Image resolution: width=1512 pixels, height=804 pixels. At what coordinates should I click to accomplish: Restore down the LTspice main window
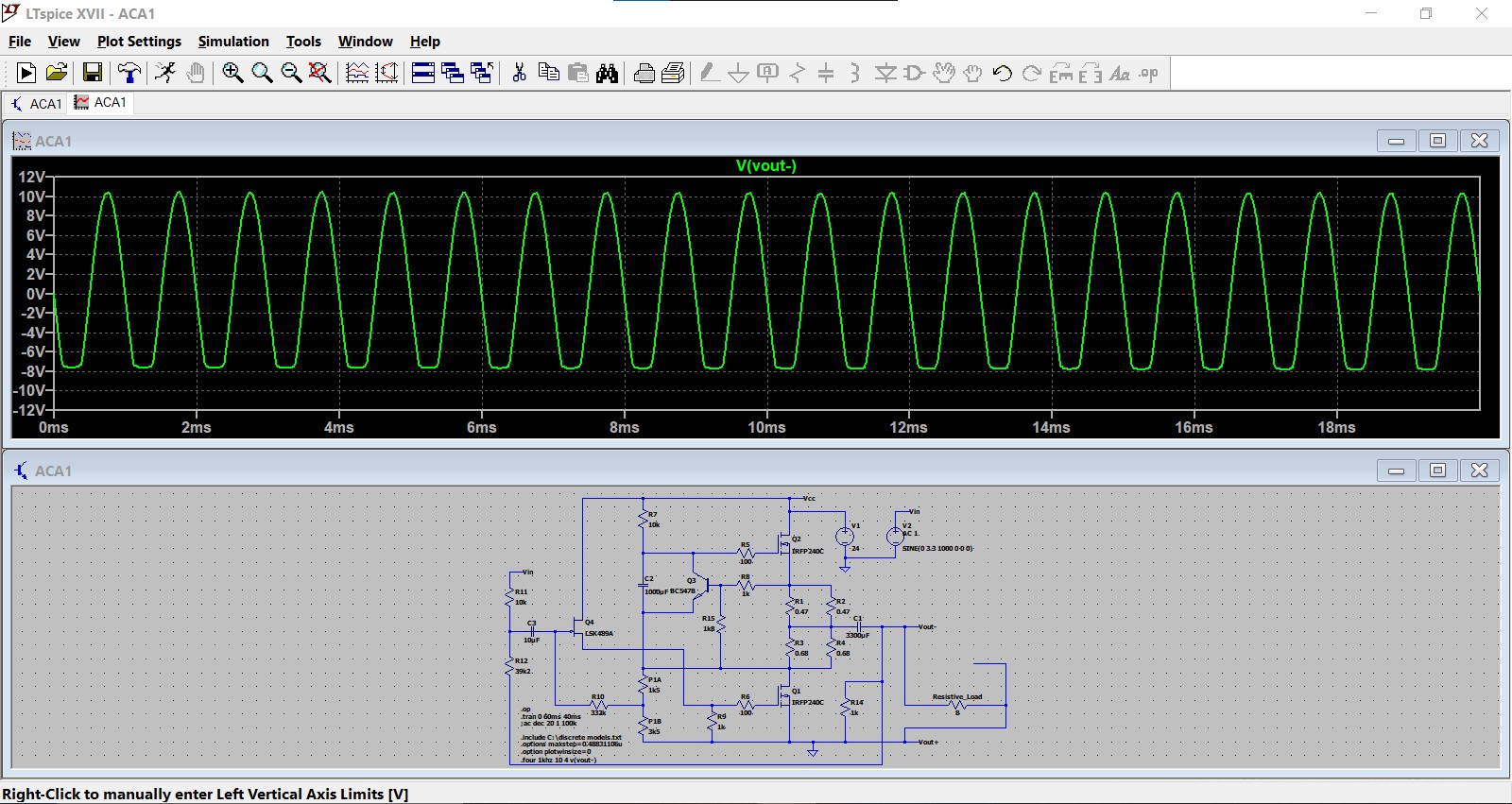point(1426,13)
